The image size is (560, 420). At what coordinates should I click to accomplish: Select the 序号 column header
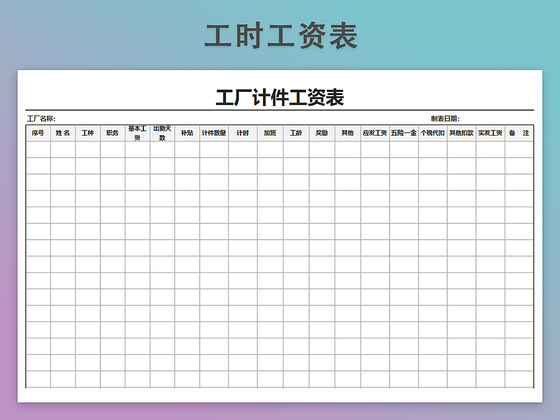click(38, 133)
